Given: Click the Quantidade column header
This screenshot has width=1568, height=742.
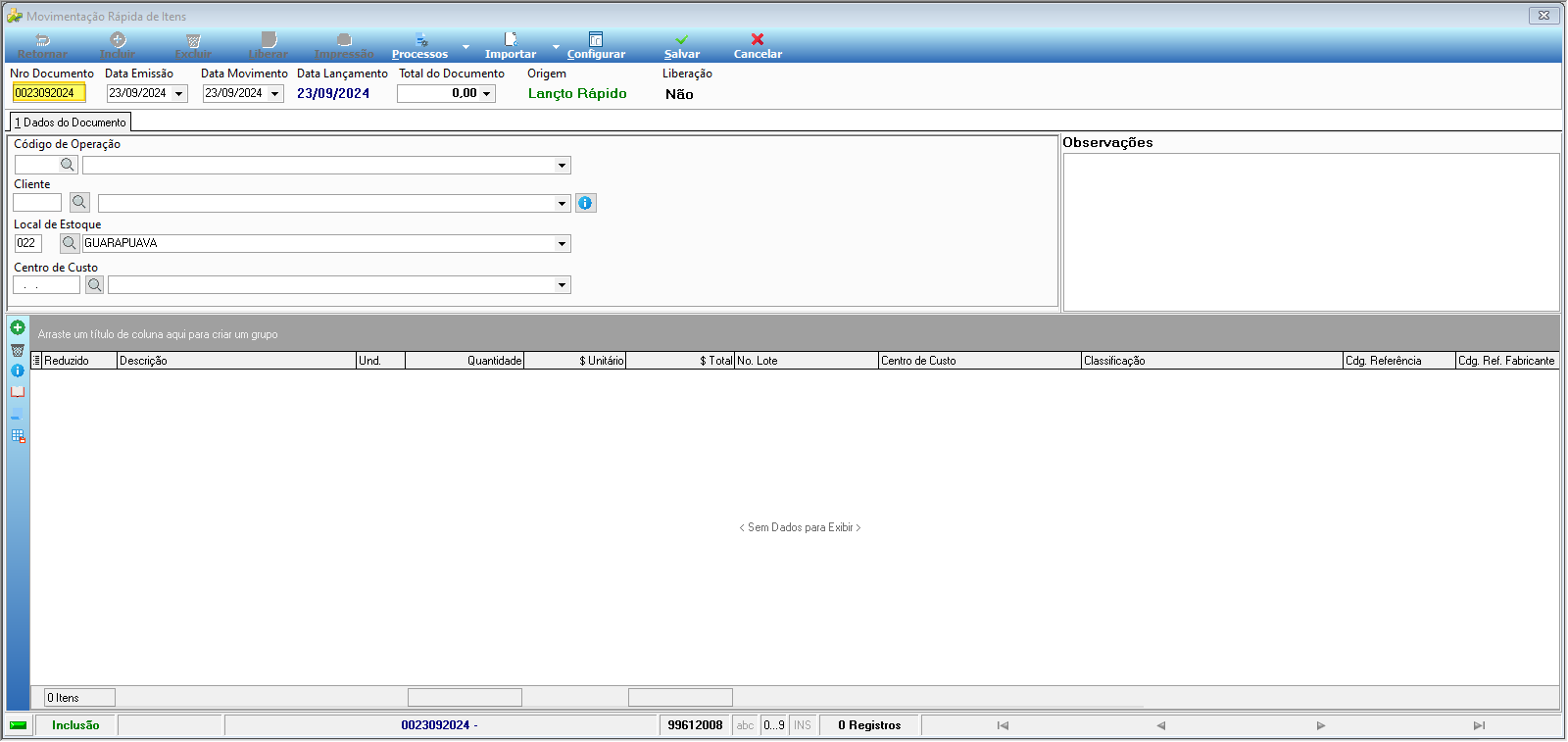Looking at the screenshot, I should (x=465, y=361).
